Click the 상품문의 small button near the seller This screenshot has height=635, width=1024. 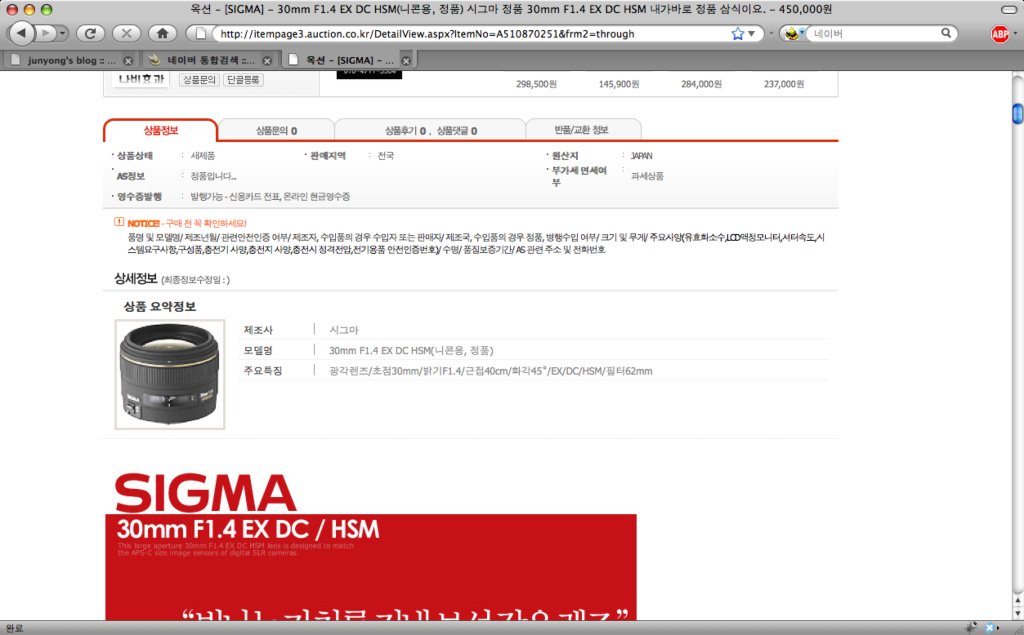point(199,80)
